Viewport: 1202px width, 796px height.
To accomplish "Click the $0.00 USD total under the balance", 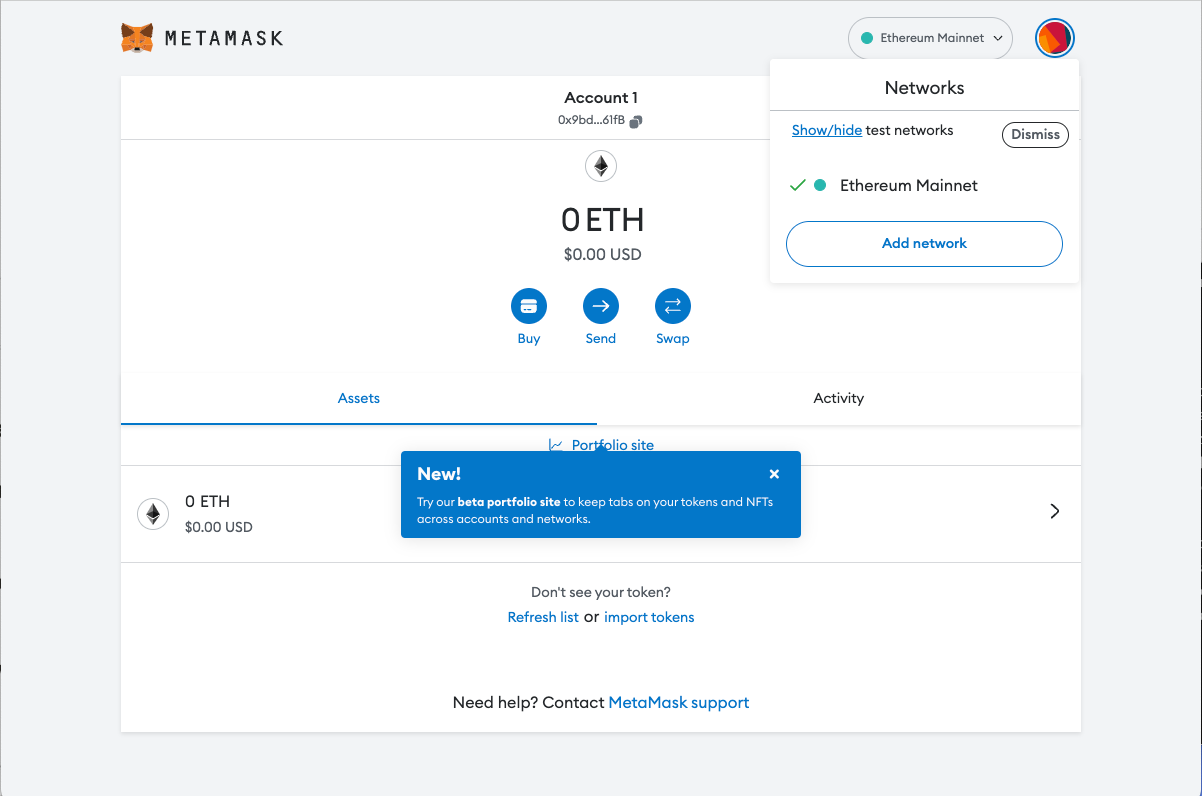I will [602, 254].
